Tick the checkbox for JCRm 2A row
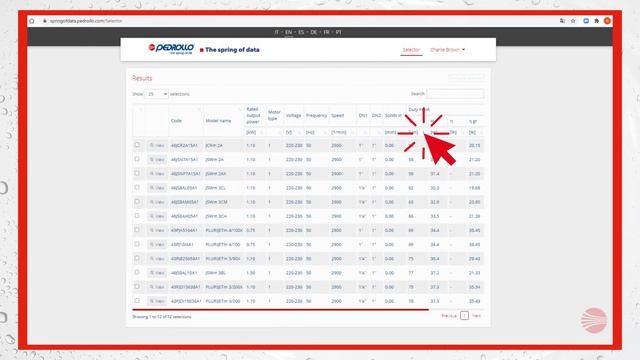The width and height of the screenshot is (640, 360). click(137, 145)
